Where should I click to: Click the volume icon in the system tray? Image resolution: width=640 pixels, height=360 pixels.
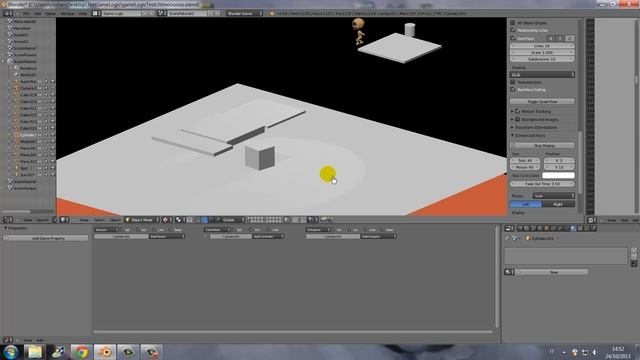595,352
